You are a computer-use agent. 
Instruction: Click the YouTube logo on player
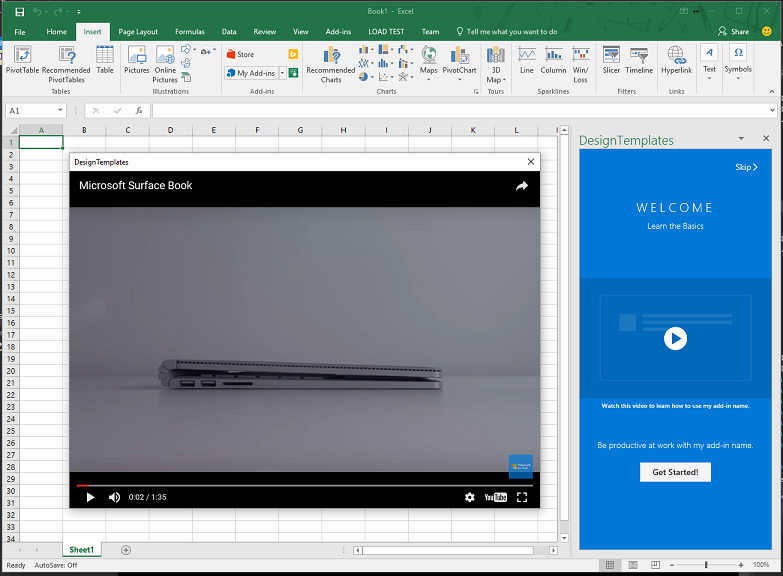[x=495, y=497]
